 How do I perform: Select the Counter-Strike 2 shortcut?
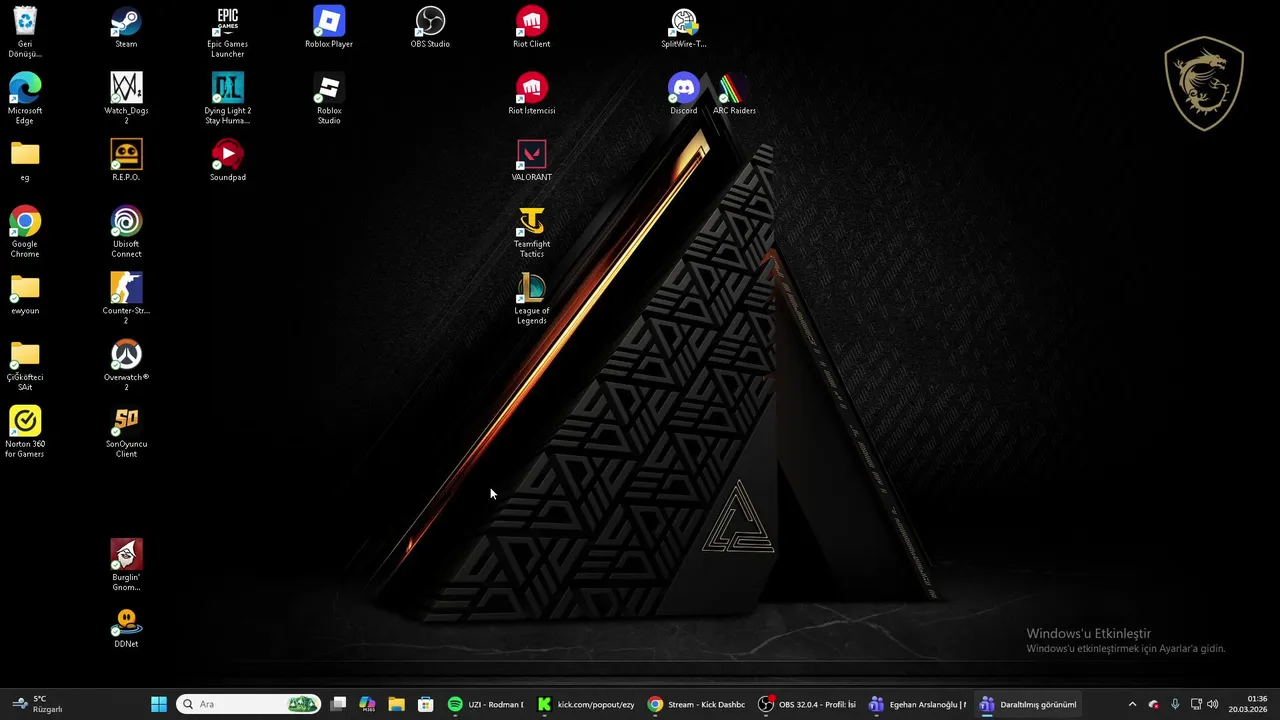point(126,298)
